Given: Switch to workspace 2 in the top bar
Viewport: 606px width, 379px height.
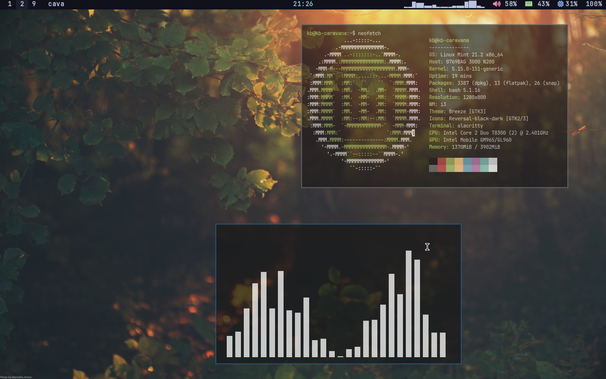Looking at the screenshot, I should (22, 4).
